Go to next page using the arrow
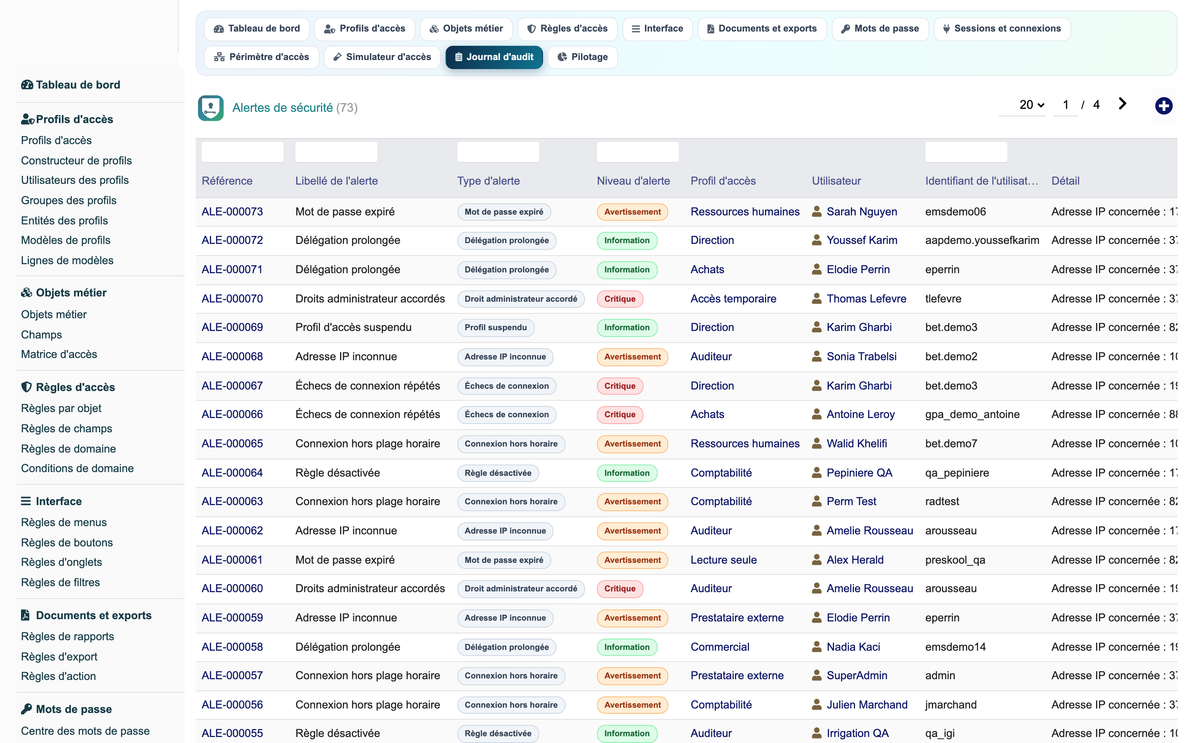1200x743 pixels. click(x=1123, y=104)
